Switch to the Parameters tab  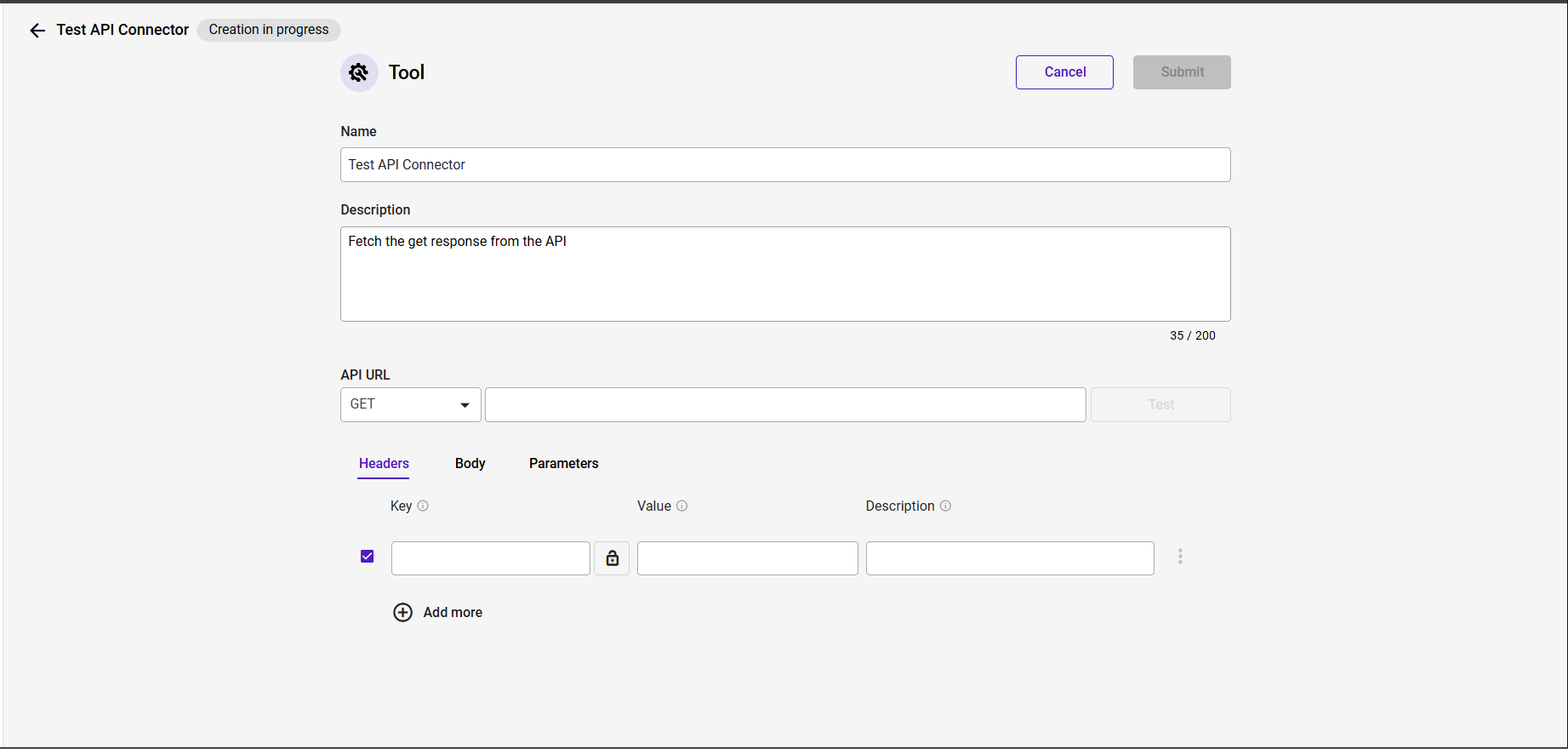(x=563, y=464)
